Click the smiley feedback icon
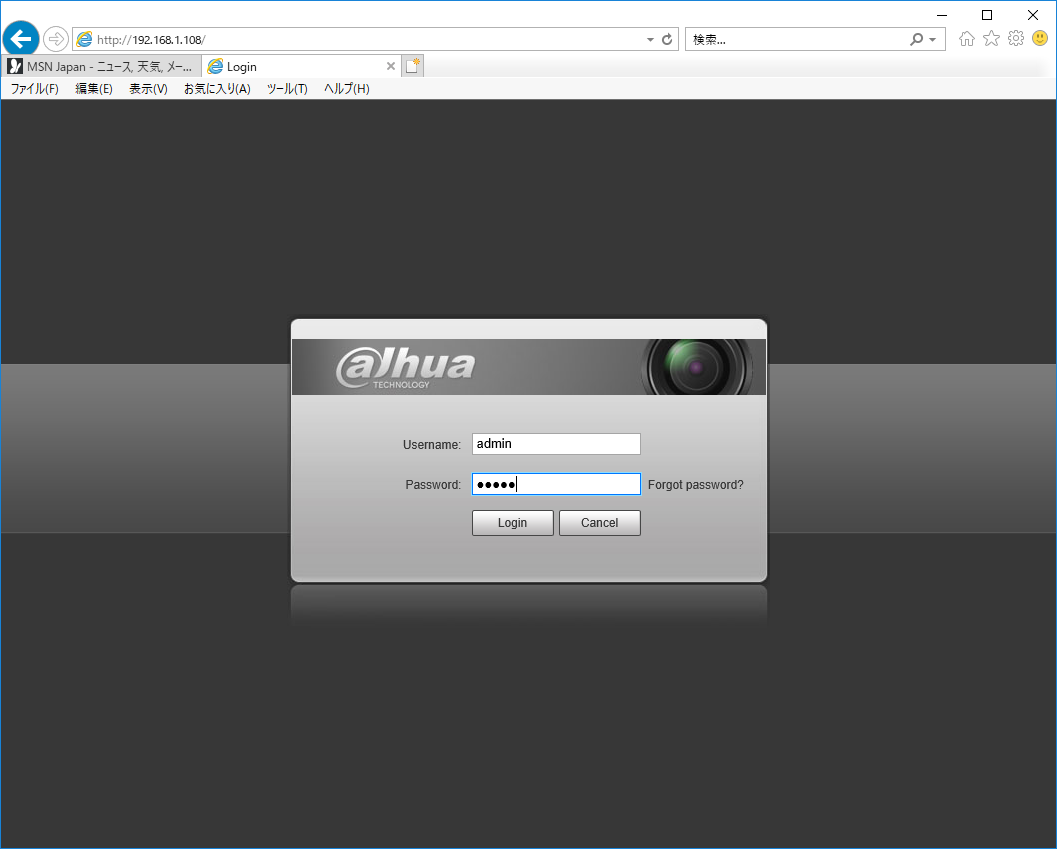 click(1040, 38)
